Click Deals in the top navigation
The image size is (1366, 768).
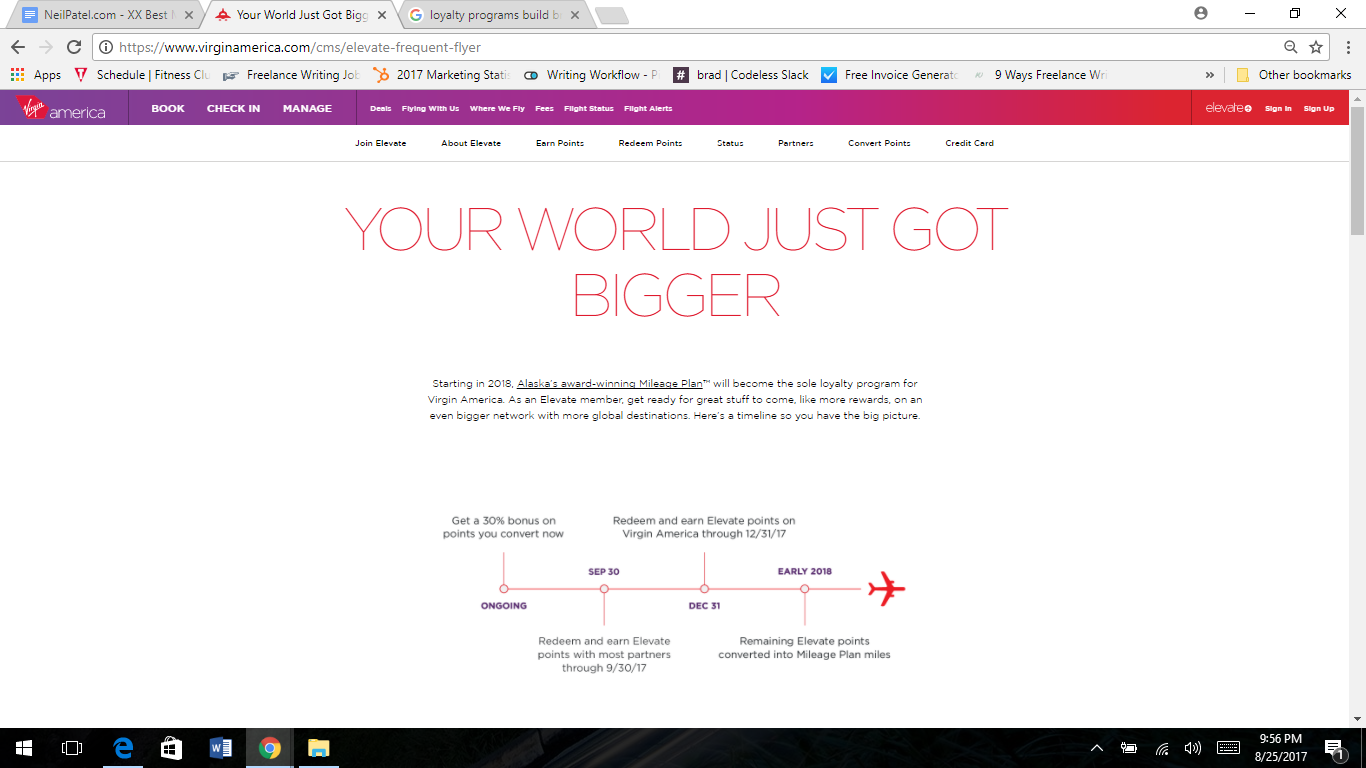(x=381, y=108)
